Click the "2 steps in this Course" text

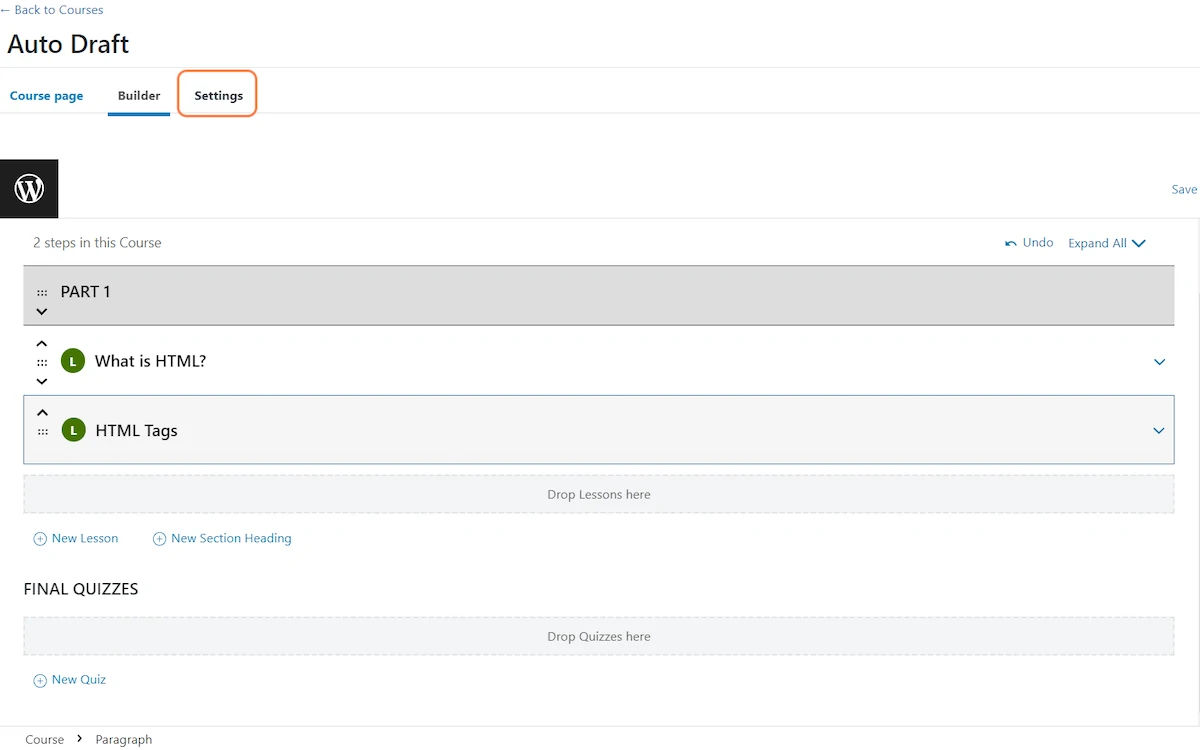coord(97,243)
